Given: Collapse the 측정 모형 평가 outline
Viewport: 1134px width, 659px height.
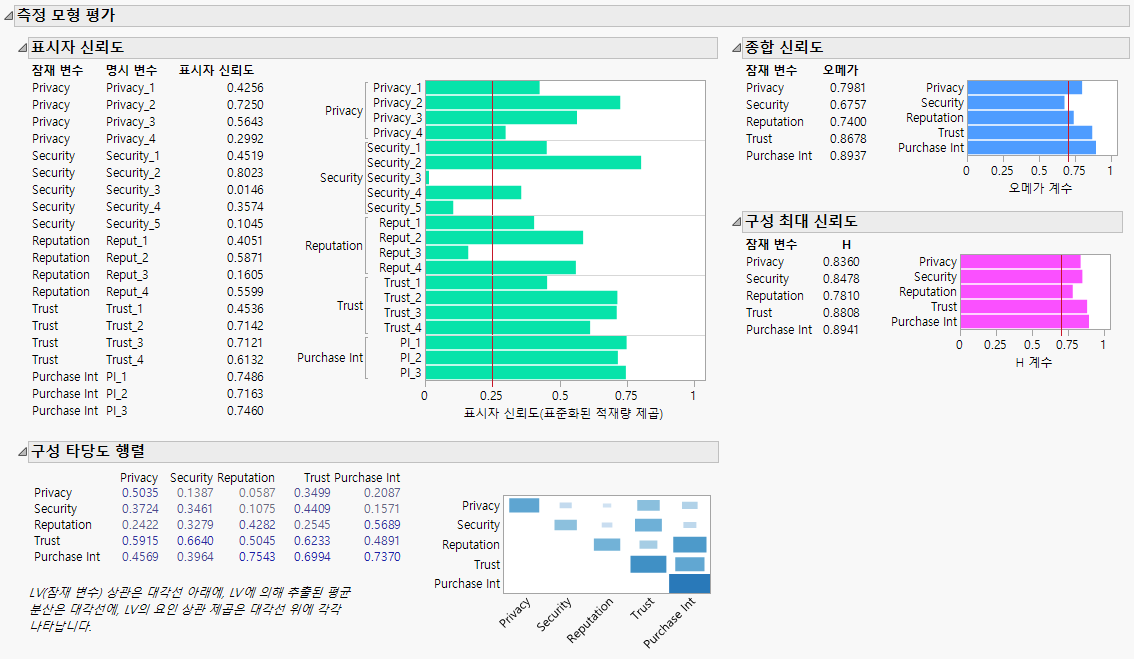Looking at the screenshot, I should tap(10, 16).
